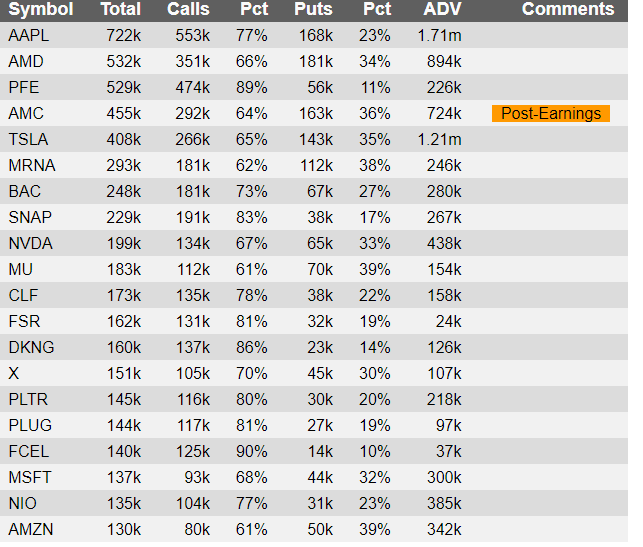Sort by the Total column header
The width and height of the screenshot is (643, 547).
pyautogui.click(x=121, y=9)
